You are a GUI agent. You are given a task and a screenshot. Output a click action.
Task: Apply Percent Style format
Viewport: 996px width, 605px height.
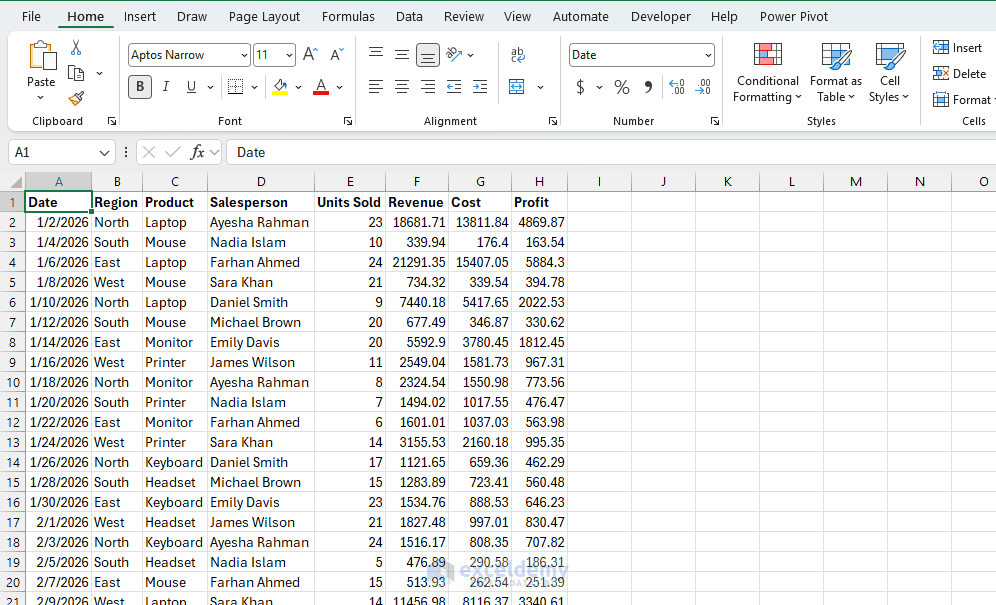pyautogui.click(x=622, y=87)
